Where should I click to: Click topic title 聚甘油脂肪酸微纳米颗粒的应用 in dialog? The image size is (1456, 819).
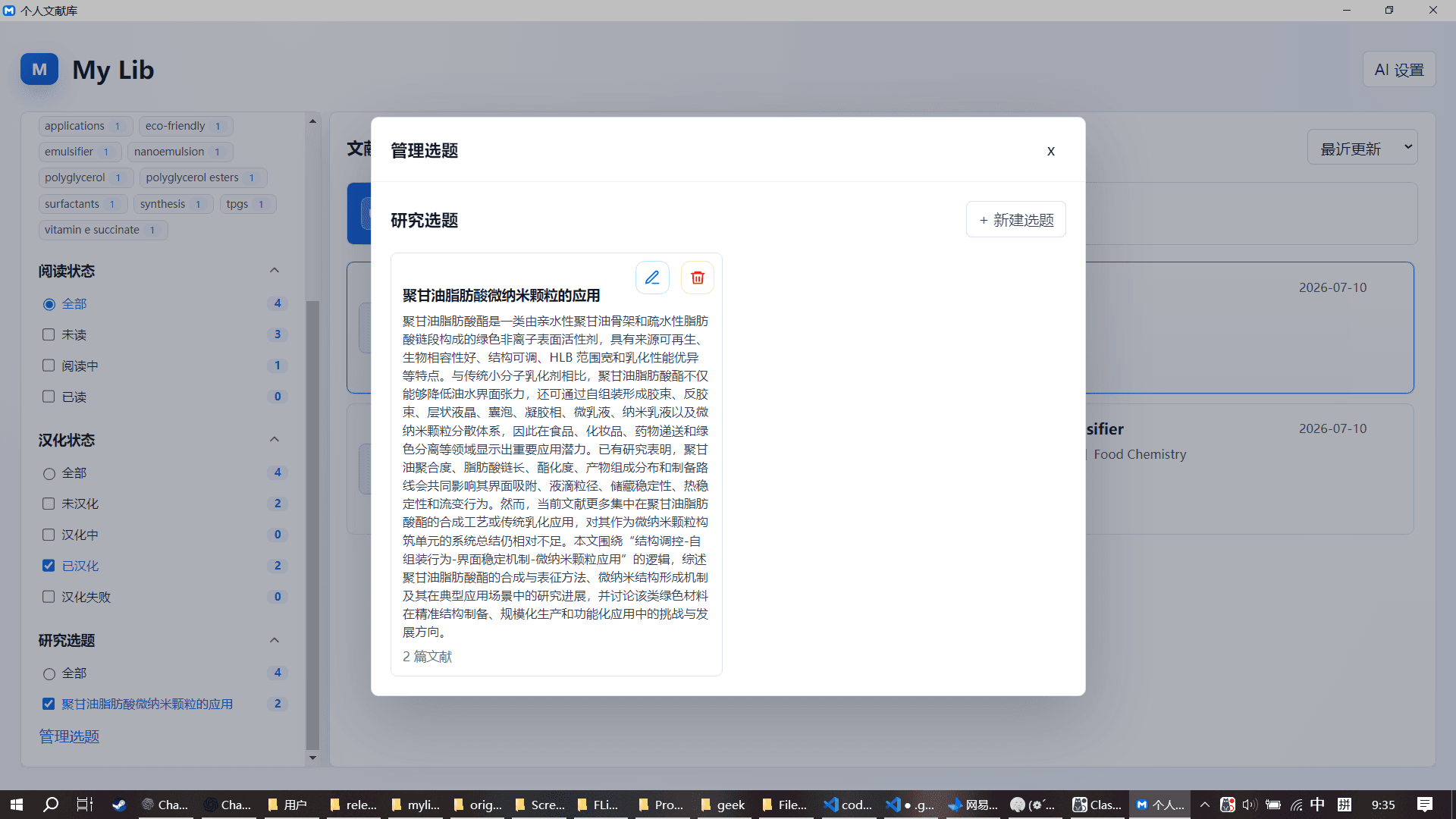pos(501,296)
